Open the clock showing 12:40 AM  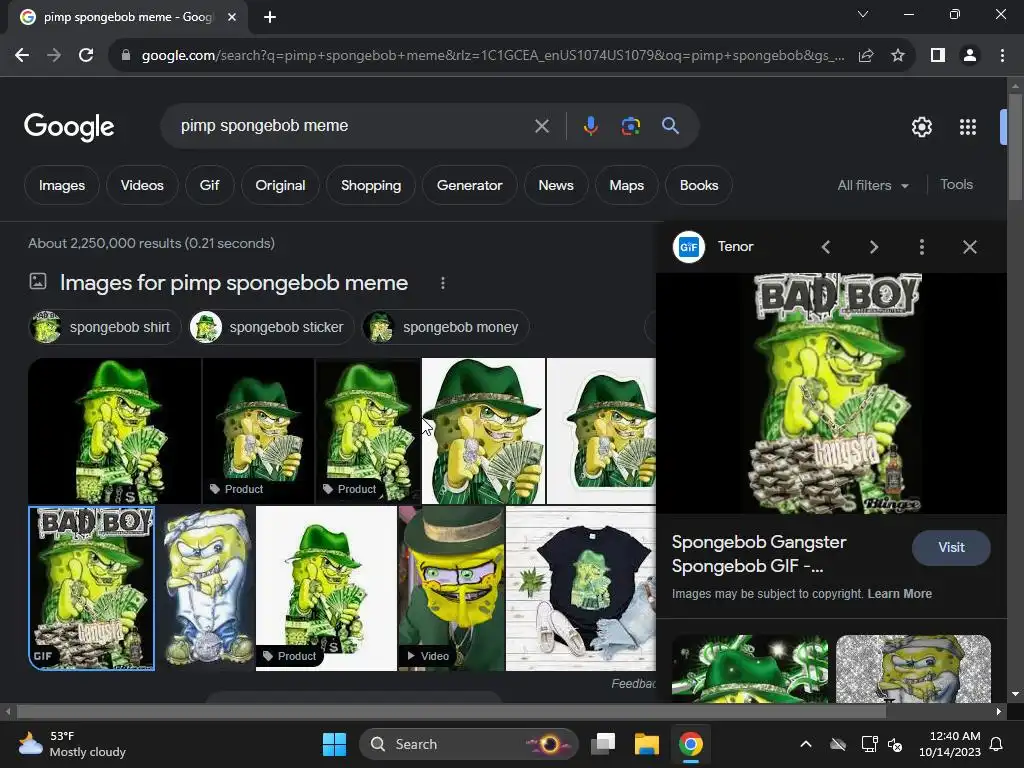(950, 744)
